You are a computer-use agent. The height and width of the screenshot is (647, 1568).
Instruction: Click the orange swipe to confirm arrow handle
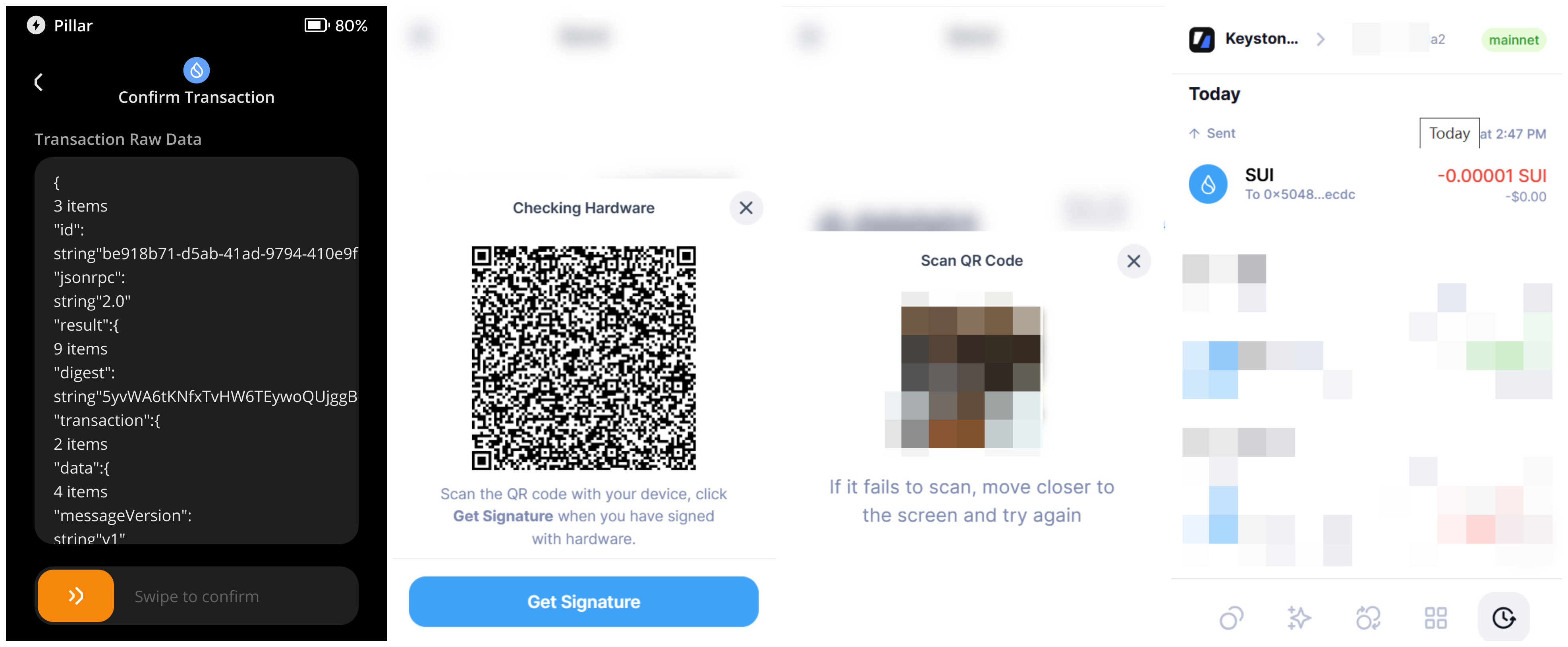pyautogui.click(x=75, y=595)
